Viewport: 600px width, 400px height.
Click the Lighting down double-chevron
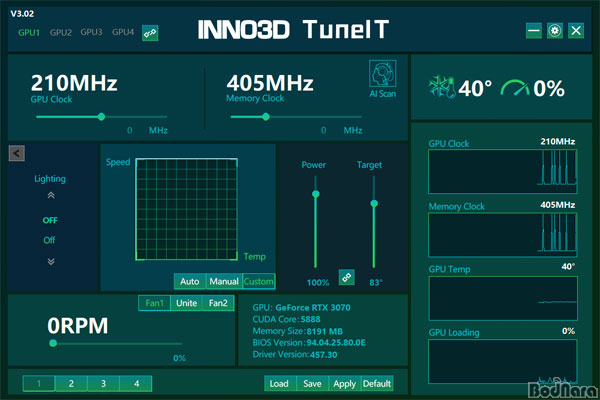click(x=51, y=261)
